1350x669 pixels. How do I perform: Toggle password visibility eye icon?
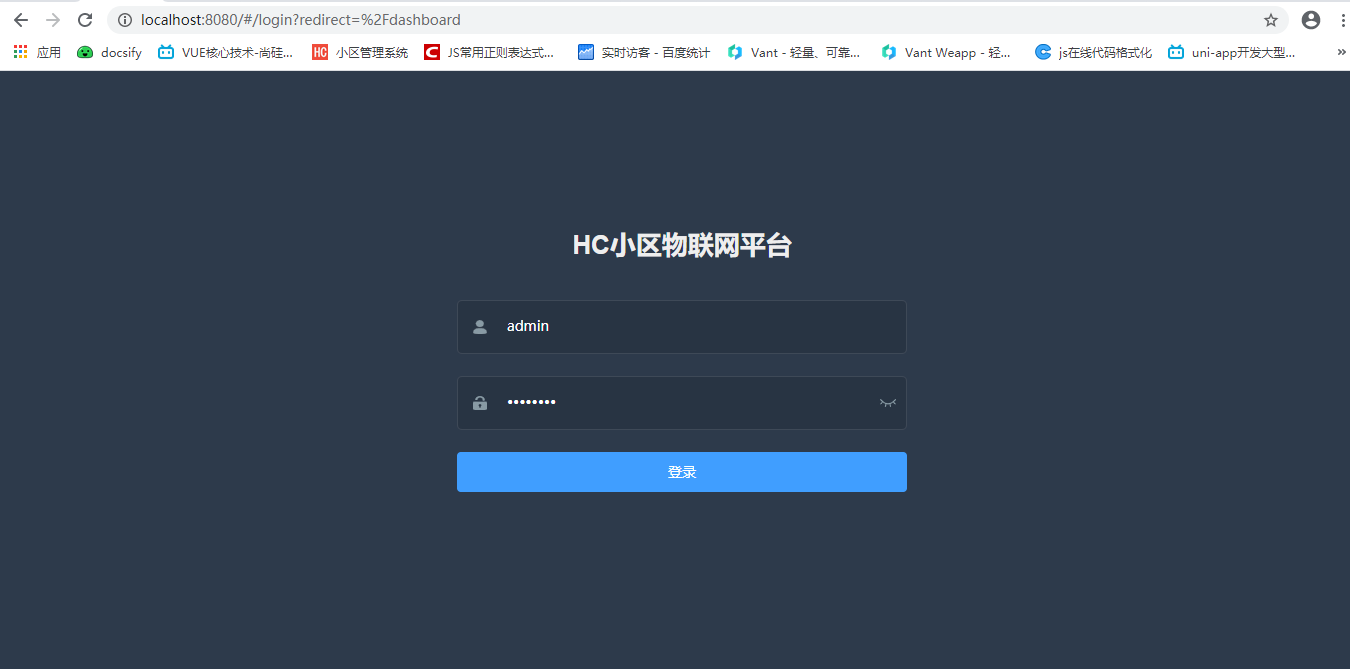pyautogui.click(x=887, y=403)
